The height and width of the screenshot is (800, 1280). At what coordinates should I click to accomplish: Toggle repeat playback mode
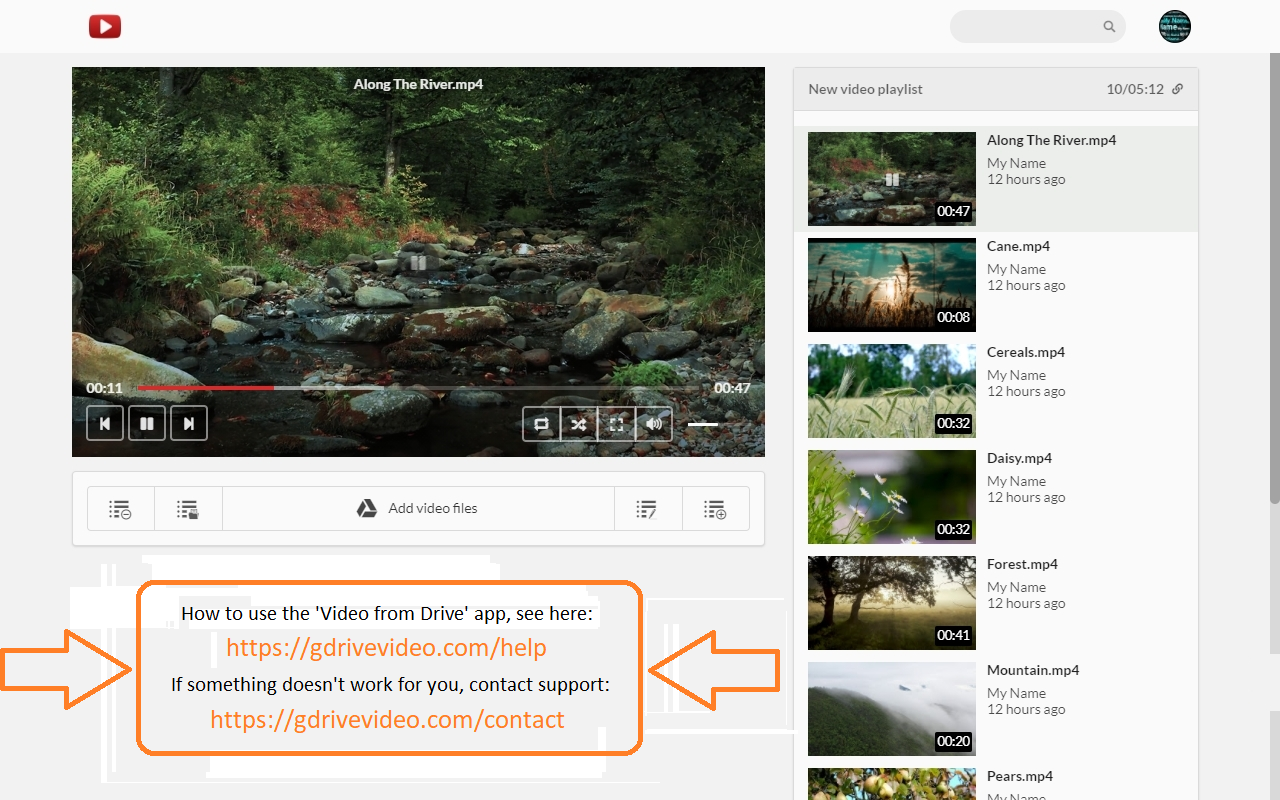click(x=541, y=424)
